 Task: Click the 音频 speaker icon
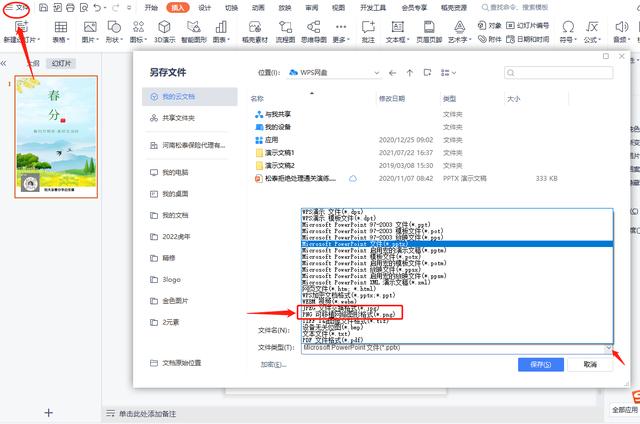point(621,27)
